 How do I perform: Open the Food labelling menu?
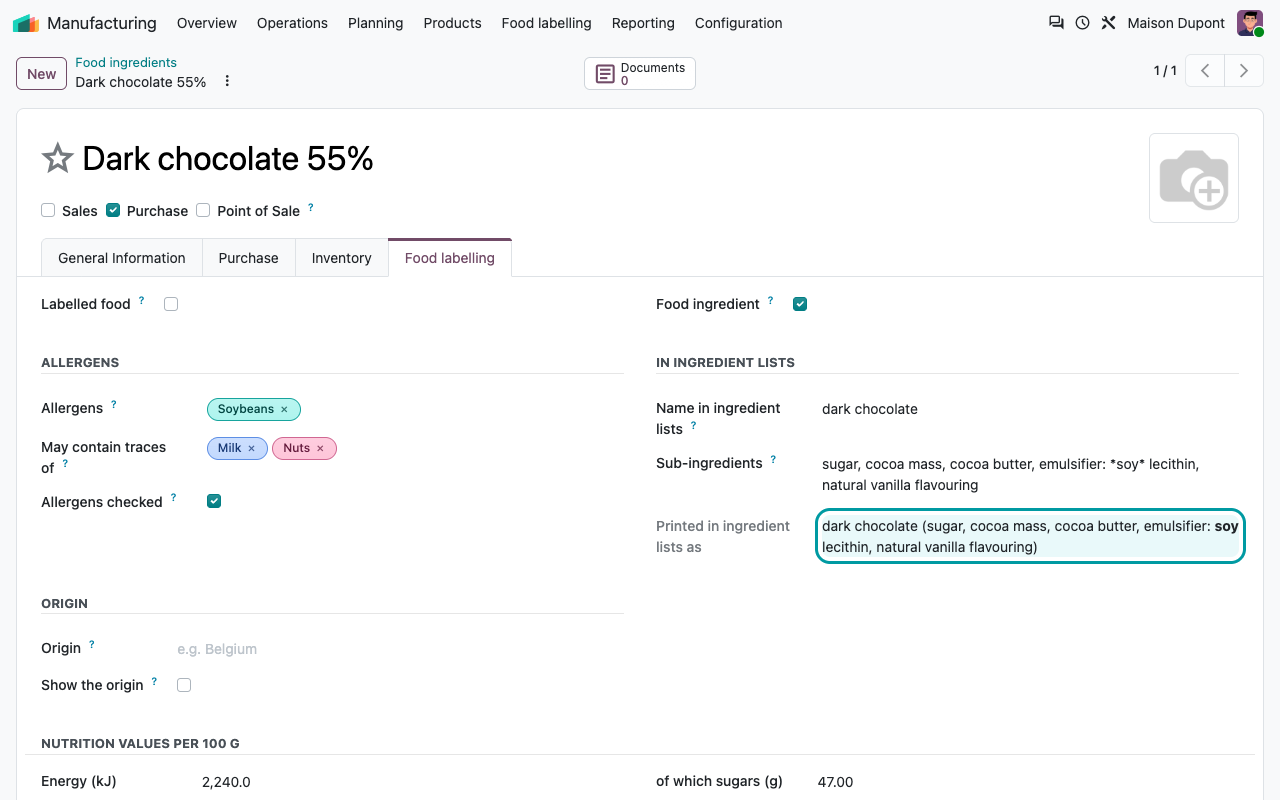coord(546,23)
